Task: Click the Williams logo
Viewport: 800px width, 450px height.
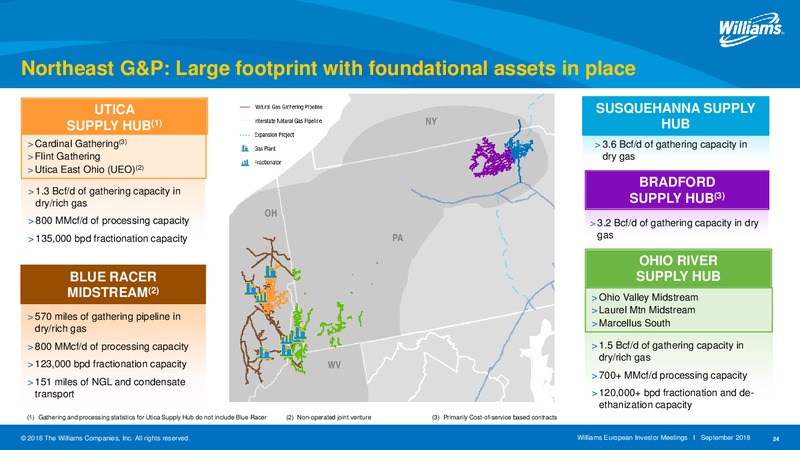Action: [x=751, y=30]
